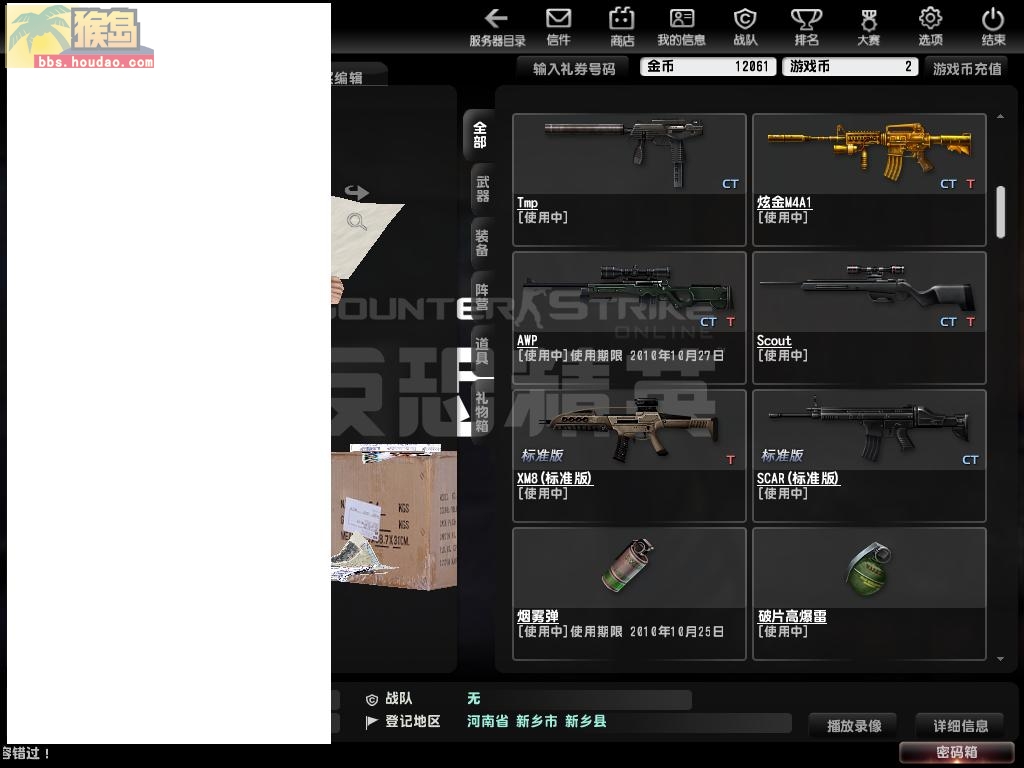Viewport: 1024px width, 768px height.
Task: Click the cardboard supply box image
Action: point(394,519)
